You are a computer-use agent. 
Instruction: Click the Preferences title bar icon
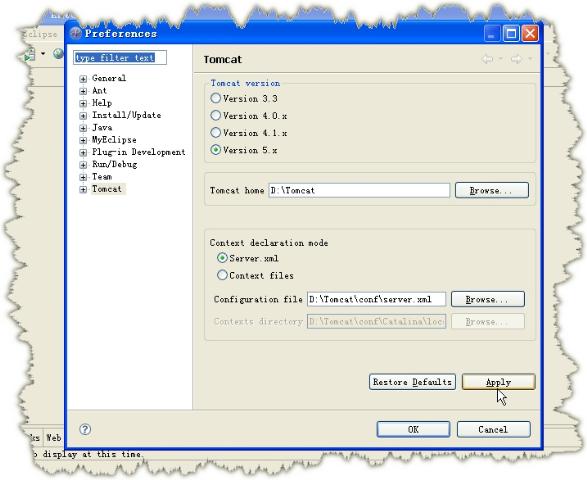point(76,33)
